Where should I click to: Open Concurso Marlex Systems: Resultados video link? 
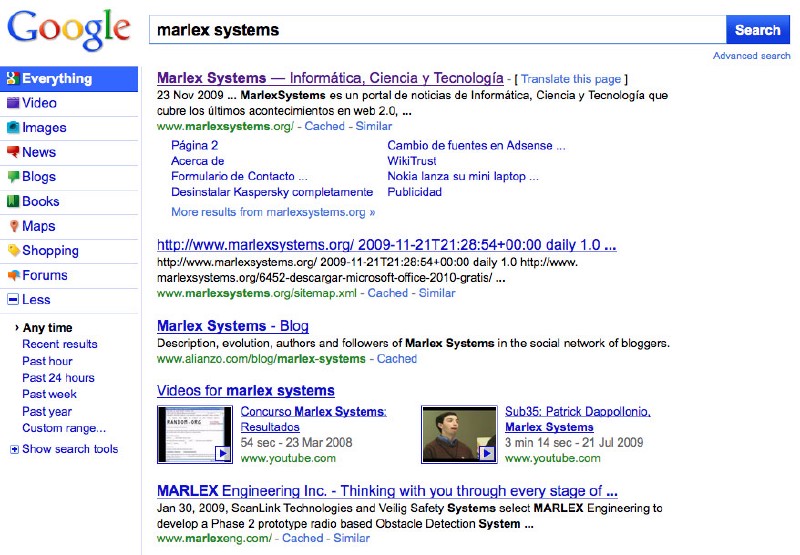tap(313, 419)
